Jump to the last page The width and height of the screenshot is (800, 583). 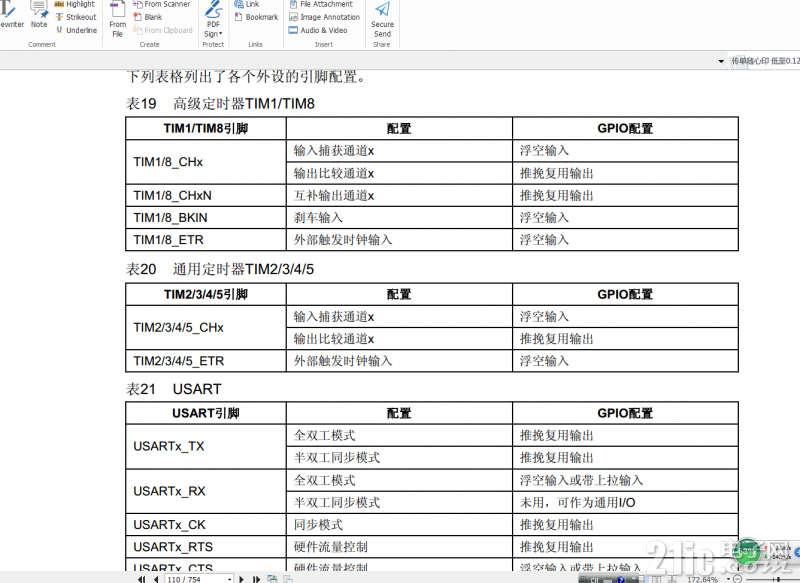click(x=256, y=579)
